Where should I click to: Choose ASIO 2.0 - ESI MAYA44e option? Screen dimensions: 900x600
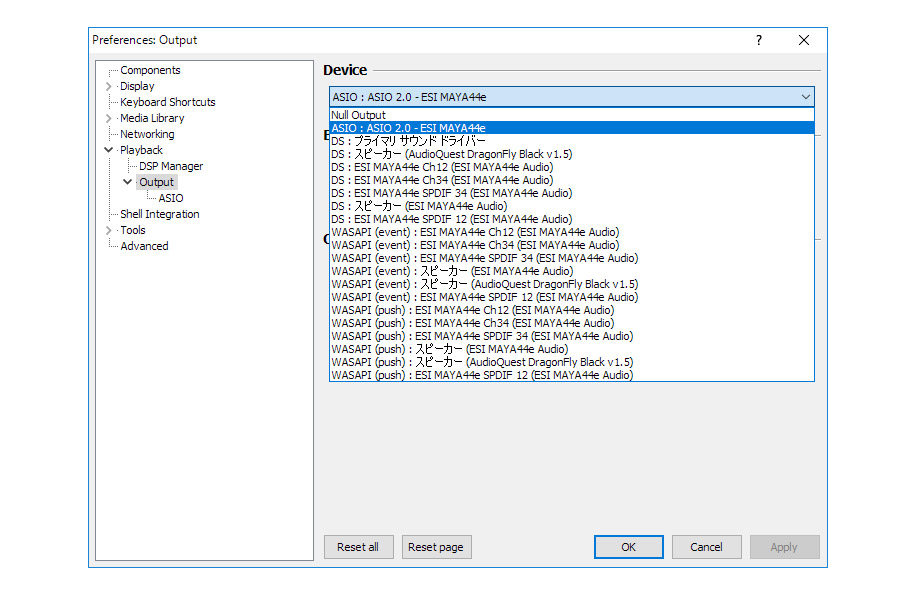[408, 128]
